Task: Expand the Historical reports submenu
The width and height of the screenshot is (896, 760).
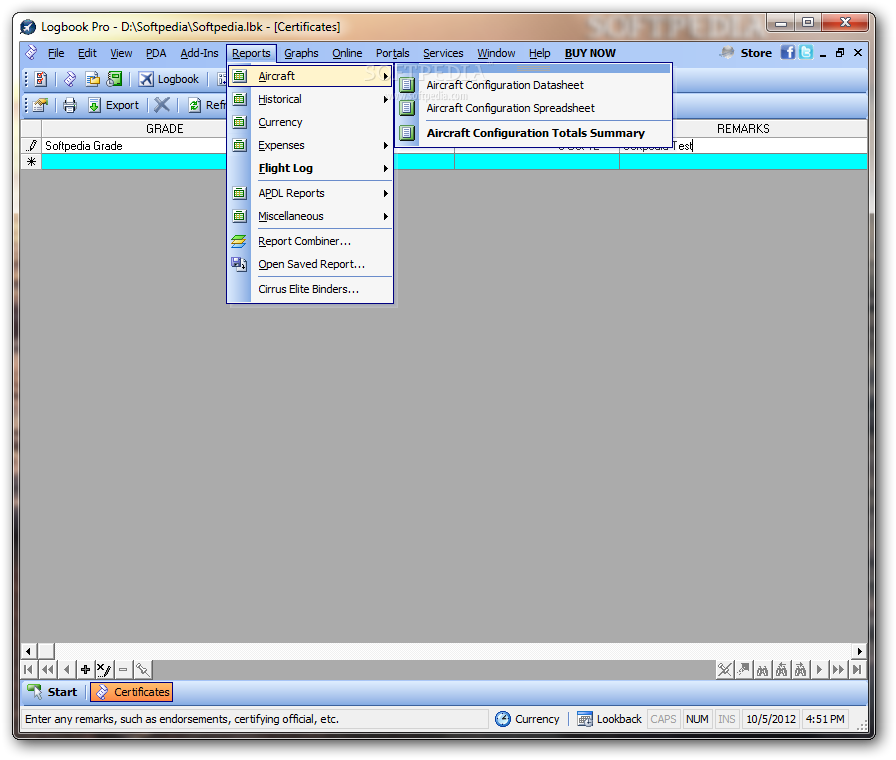Action: [x=310, y=99]
